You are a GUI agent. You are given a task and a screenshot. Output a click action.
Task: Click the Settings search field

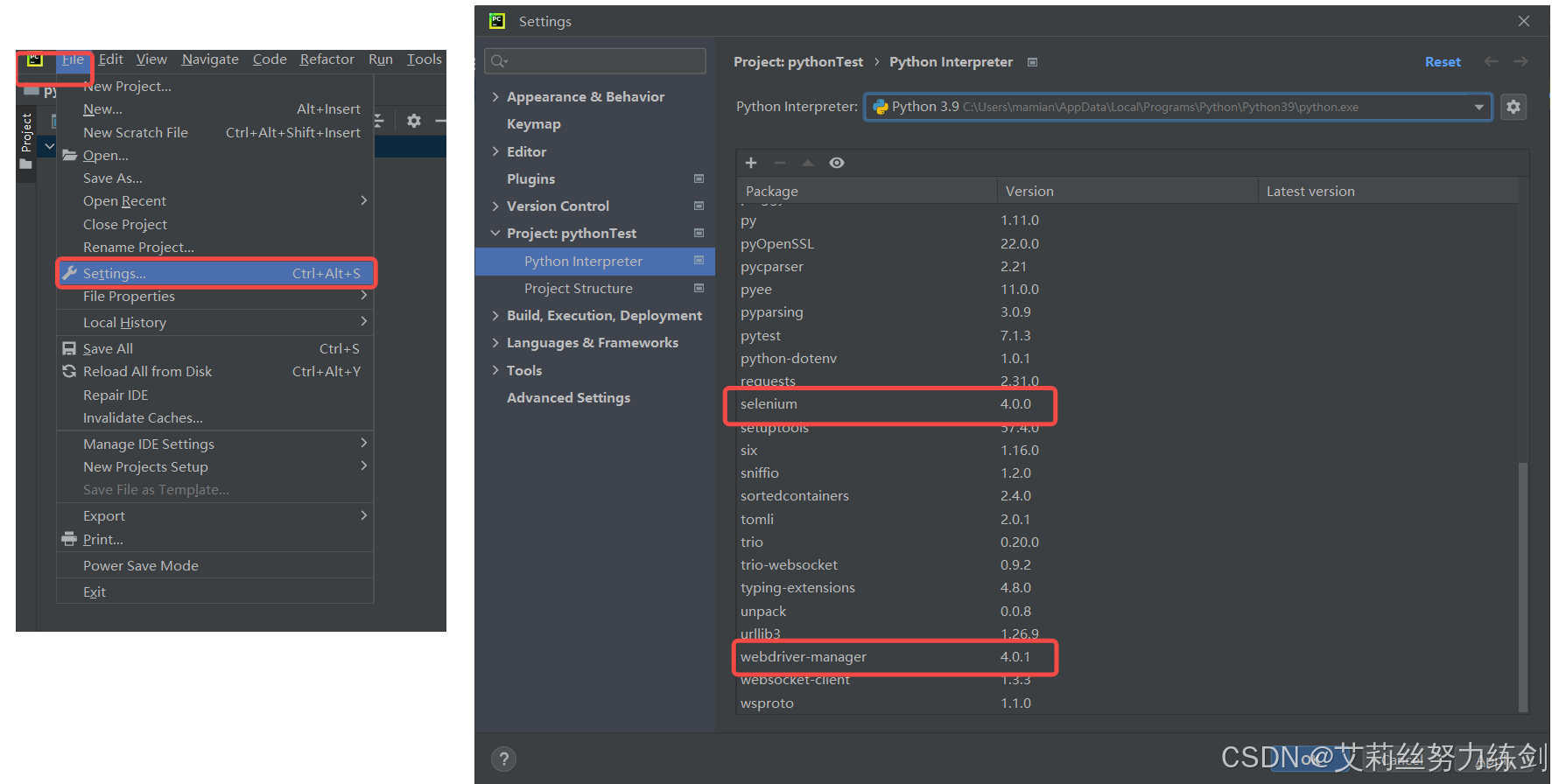coord(595,61)
